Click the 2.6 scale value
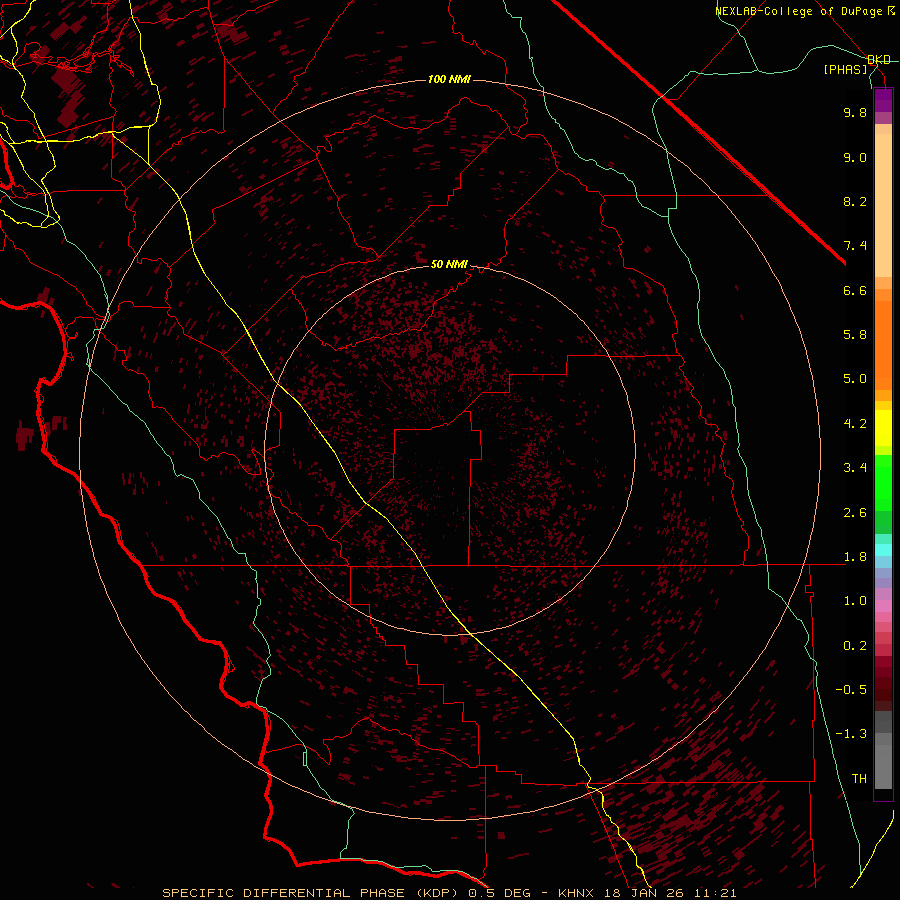Screen dimensions: 900x900 pos(855,513)
